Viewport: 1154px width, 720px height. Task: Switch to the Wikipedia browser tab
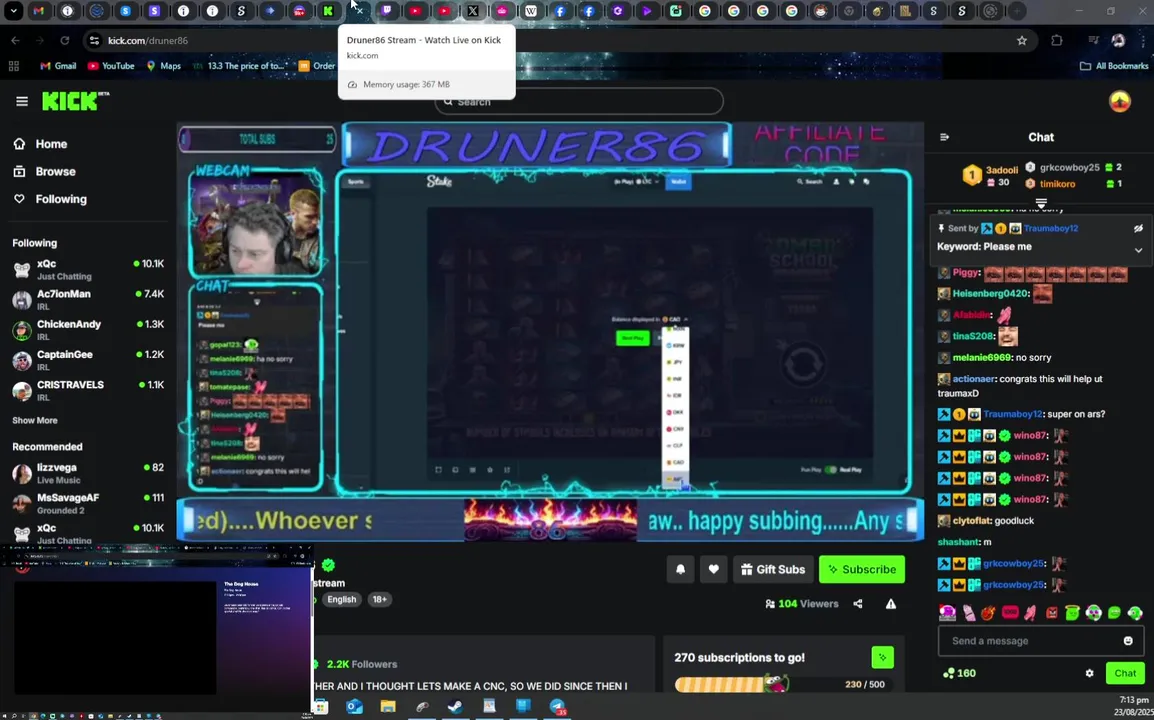tap(531, 11)
